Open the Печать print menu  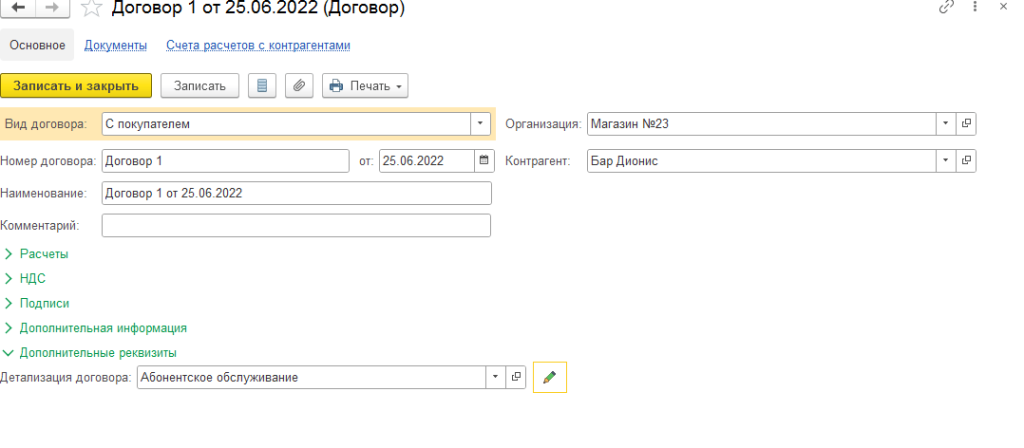(x=365, y=86)
